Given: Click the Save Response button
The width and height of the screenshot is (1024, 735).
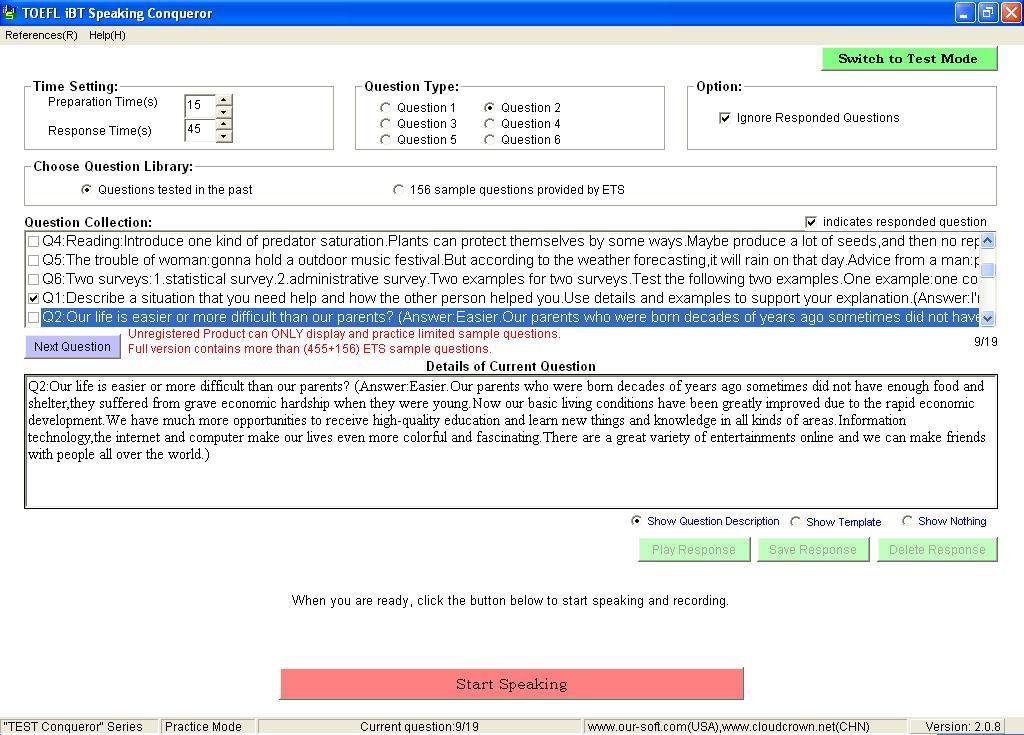Looking at the screenshot, I should [x=813, y=549].
